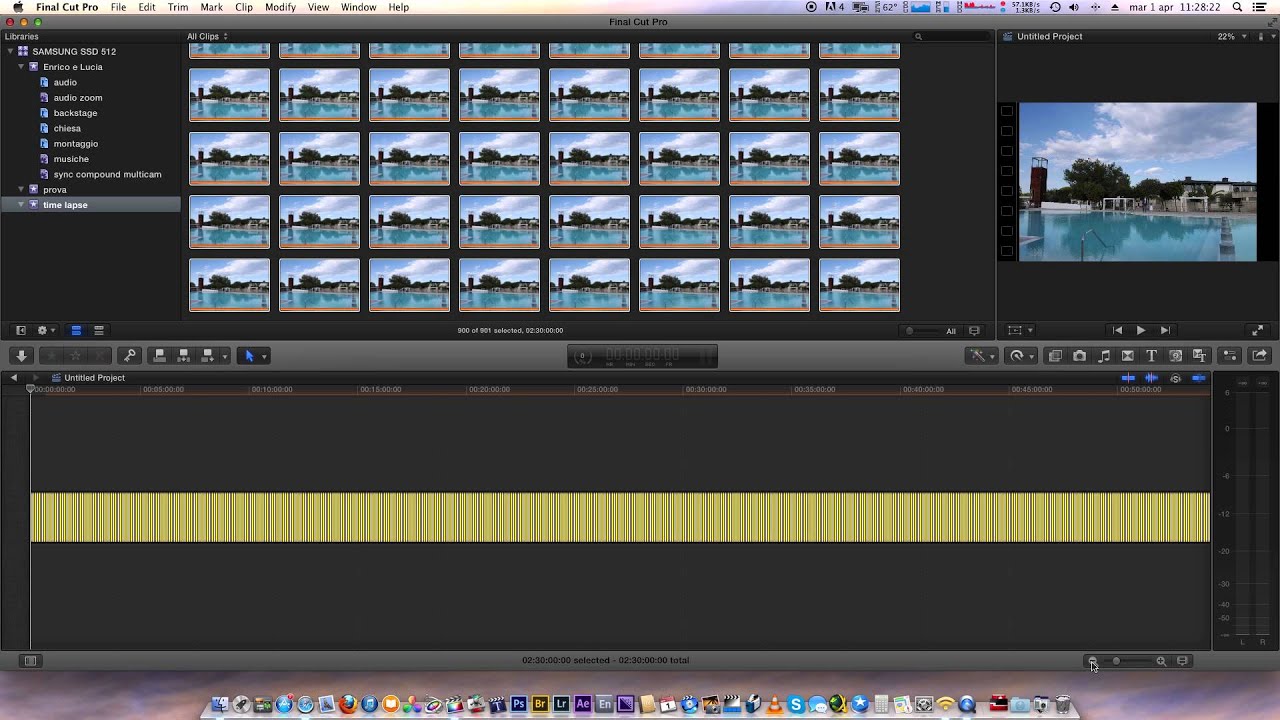The image size is (1280, 720).
Task: Click the yellow selected clips in timeline
Action: 620,517
